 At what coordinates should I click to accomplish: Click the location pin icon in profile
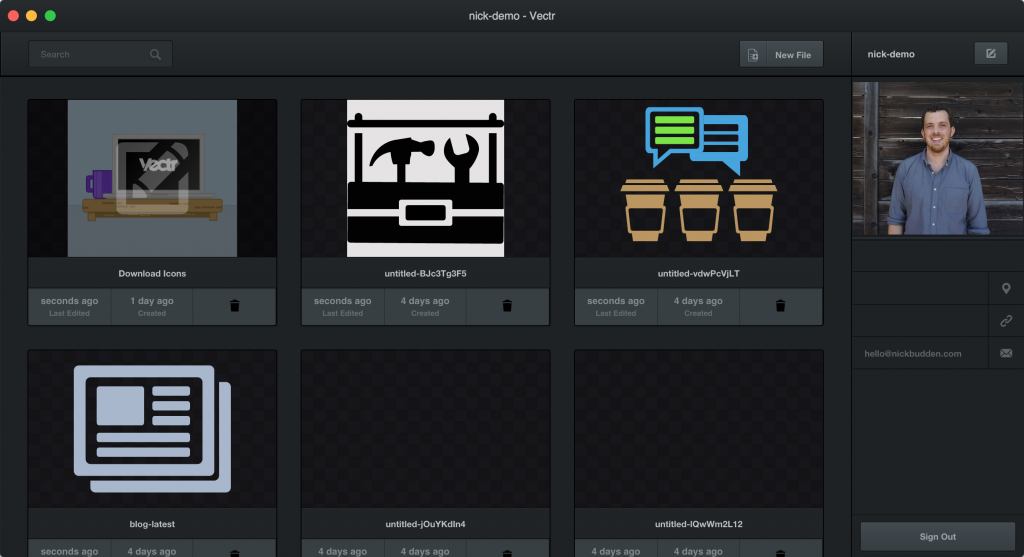click(x=1006, y=289)
